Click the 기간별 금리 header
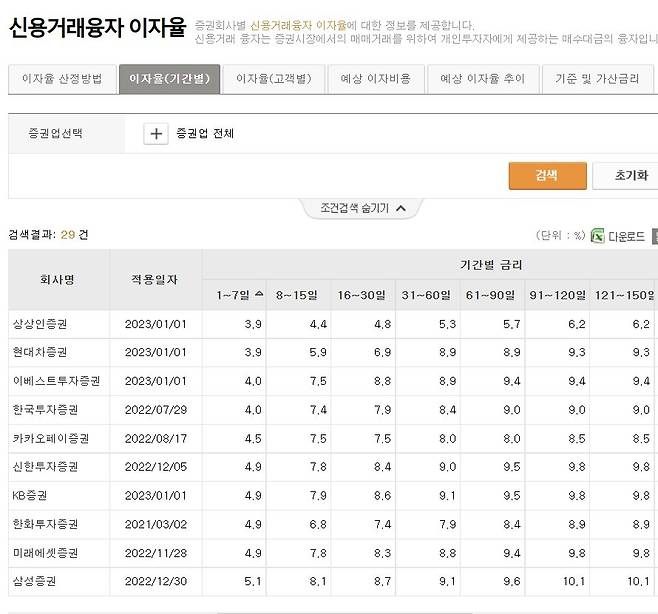658x614 pixels. click(x=491, y=265)
